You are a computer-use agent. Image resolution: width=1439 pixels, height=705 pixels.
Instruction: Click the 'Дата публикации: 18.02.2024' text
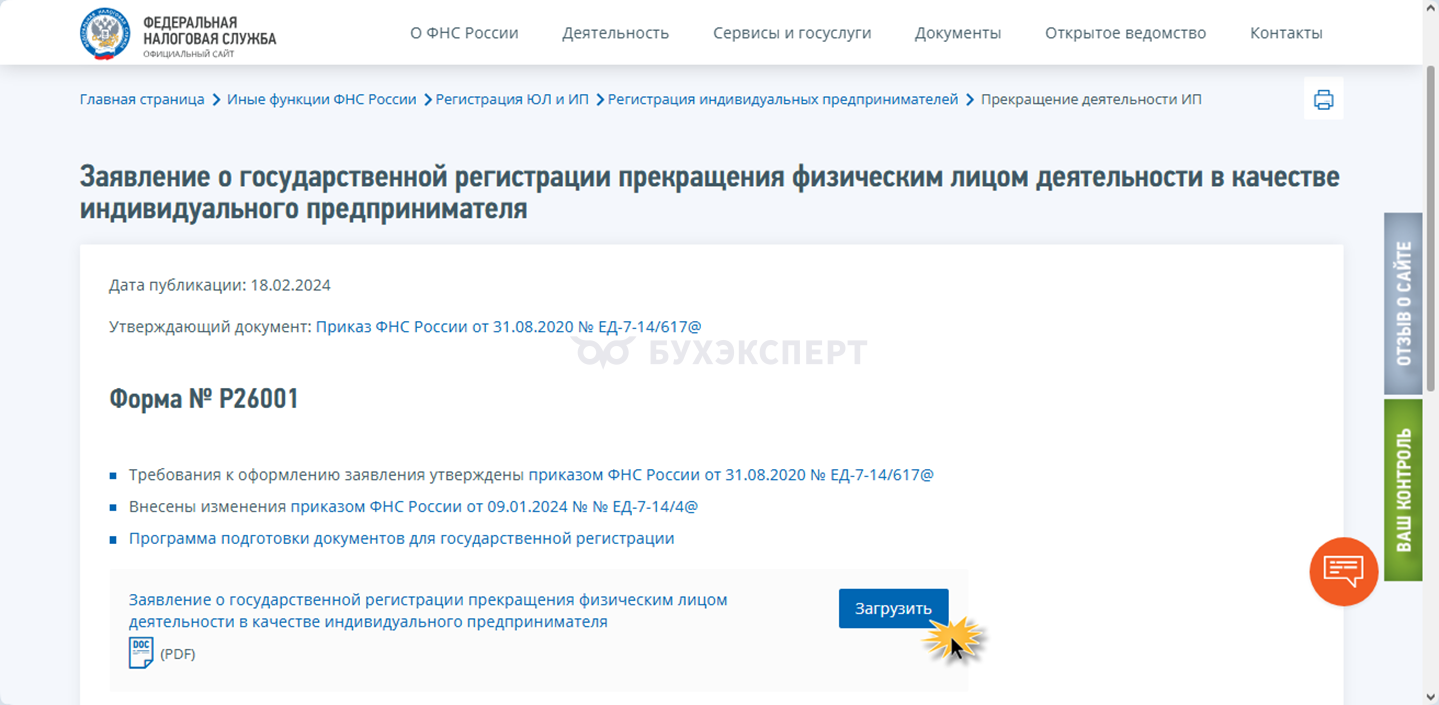pyautogui.click(x=220, y=285)
